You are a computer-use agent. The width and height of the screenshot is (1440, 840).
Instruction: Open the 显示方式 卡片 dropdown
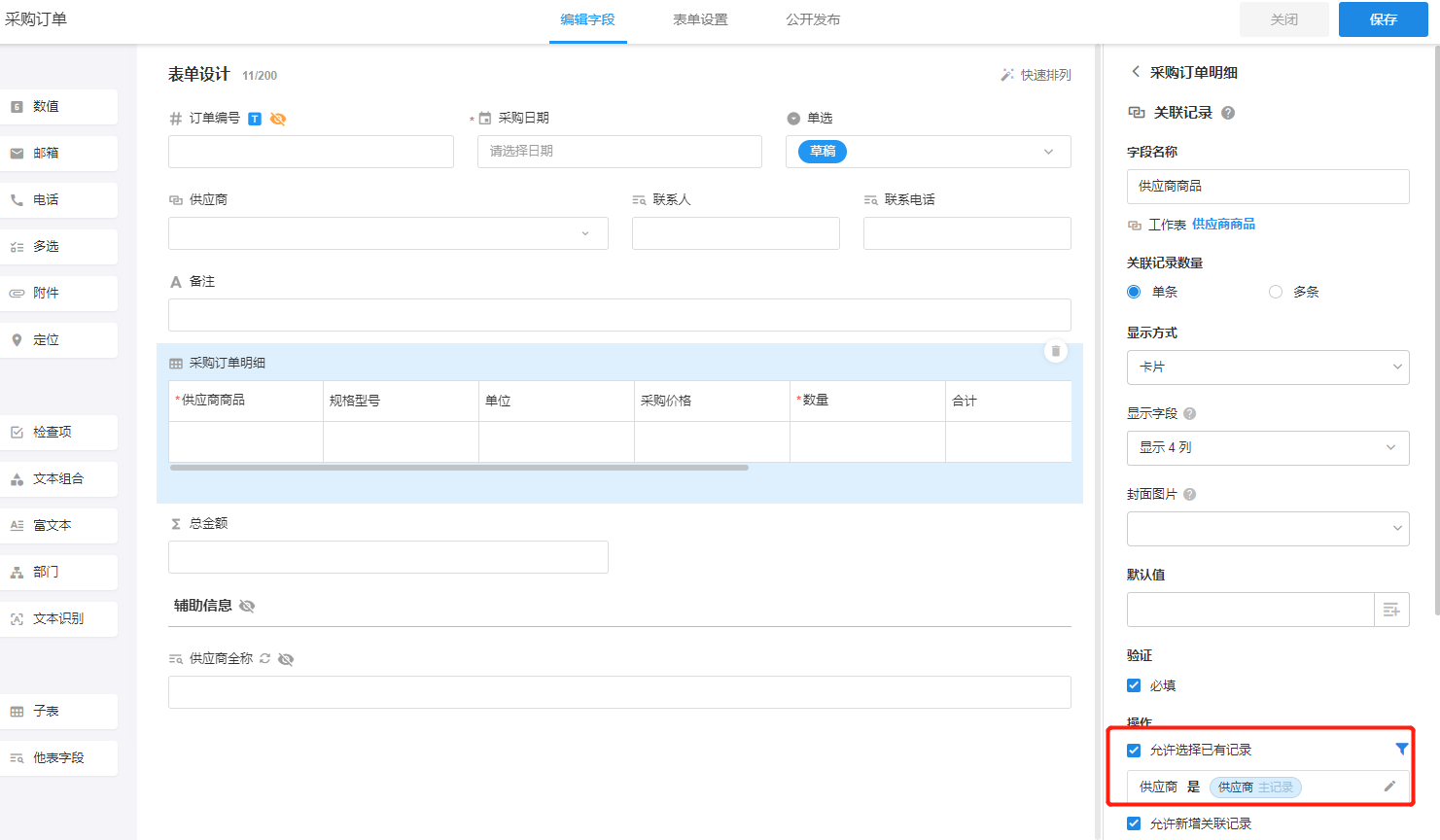click(x=1267, y=367)
